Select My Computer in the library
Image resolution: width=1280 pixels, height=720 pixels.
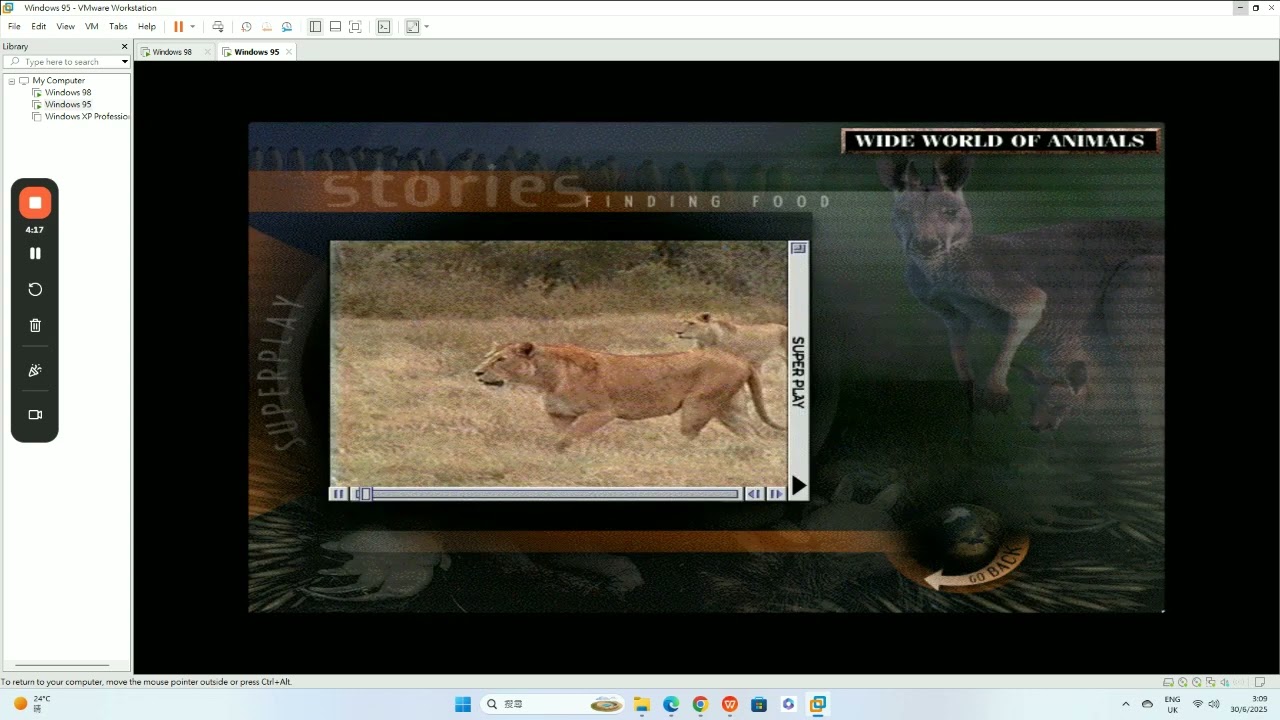coord(58,81)
